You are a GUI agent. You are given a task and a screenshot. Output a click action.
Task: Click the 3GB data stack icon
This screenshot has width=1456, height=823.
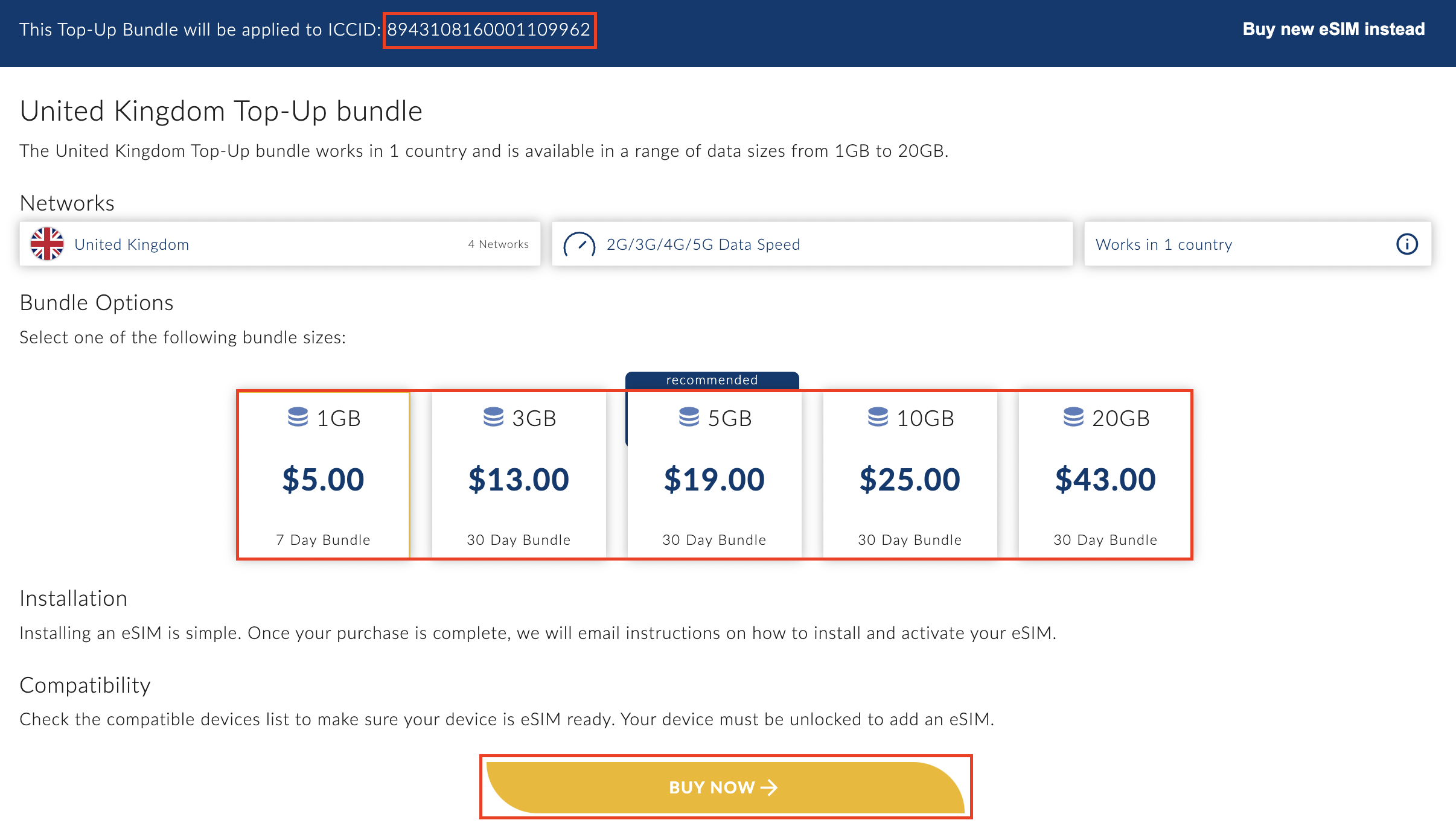(493, 417)
